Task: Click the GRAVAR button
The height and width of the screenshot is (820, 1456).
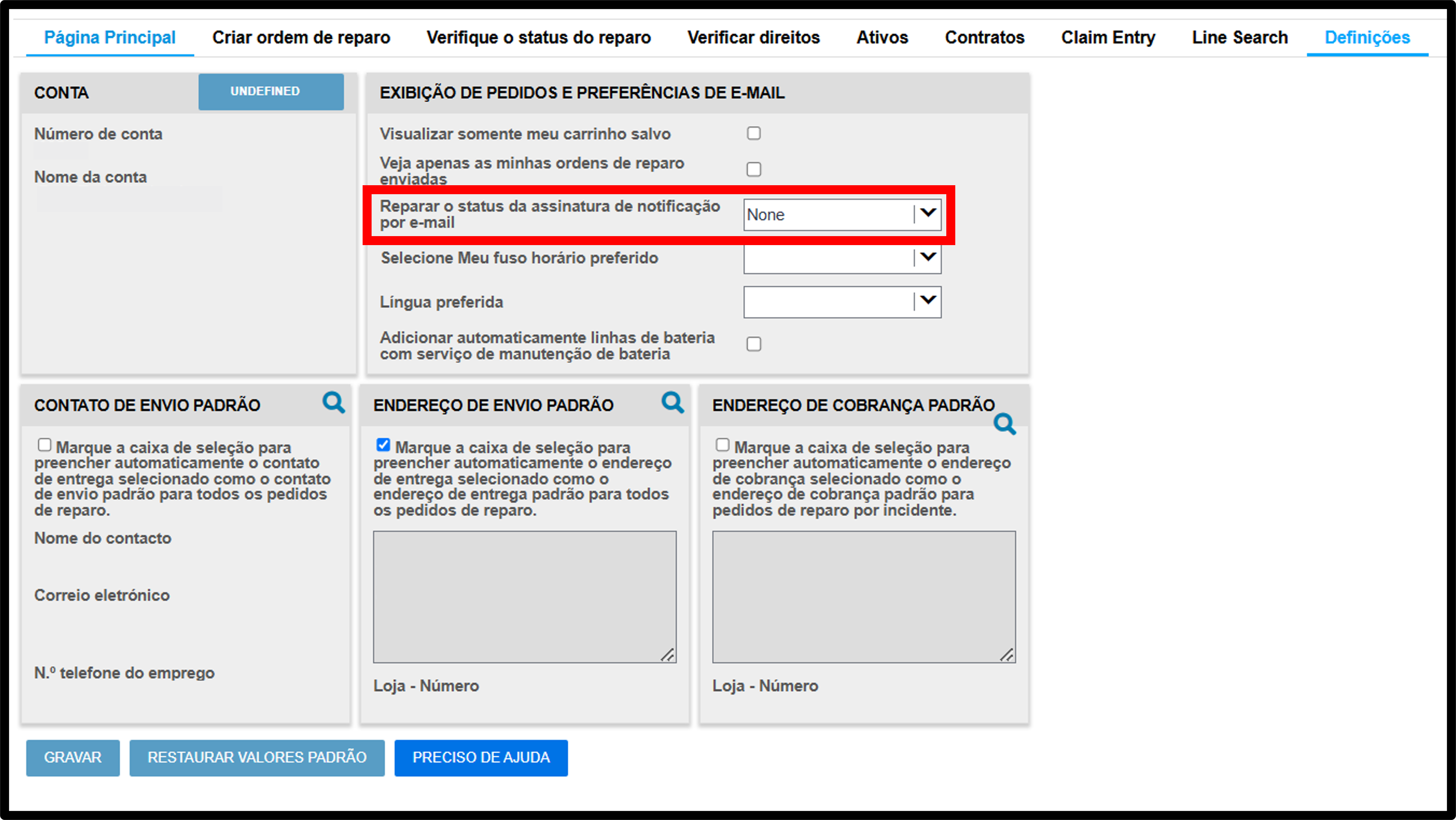Action: click(73, 758)
